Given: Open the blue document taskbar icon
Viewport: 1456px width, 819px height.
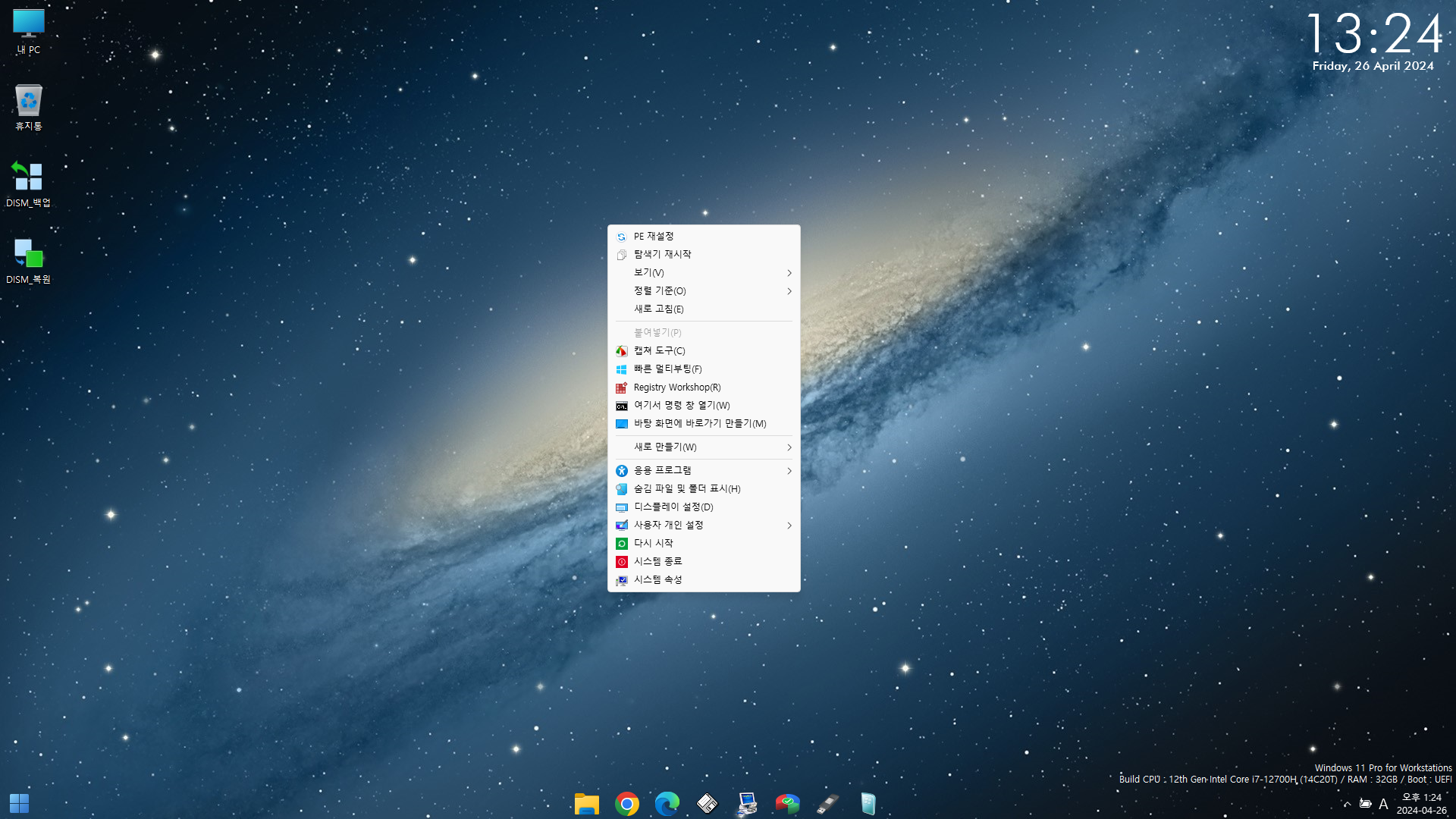Looking at the screenshot, I should (868, 803).
